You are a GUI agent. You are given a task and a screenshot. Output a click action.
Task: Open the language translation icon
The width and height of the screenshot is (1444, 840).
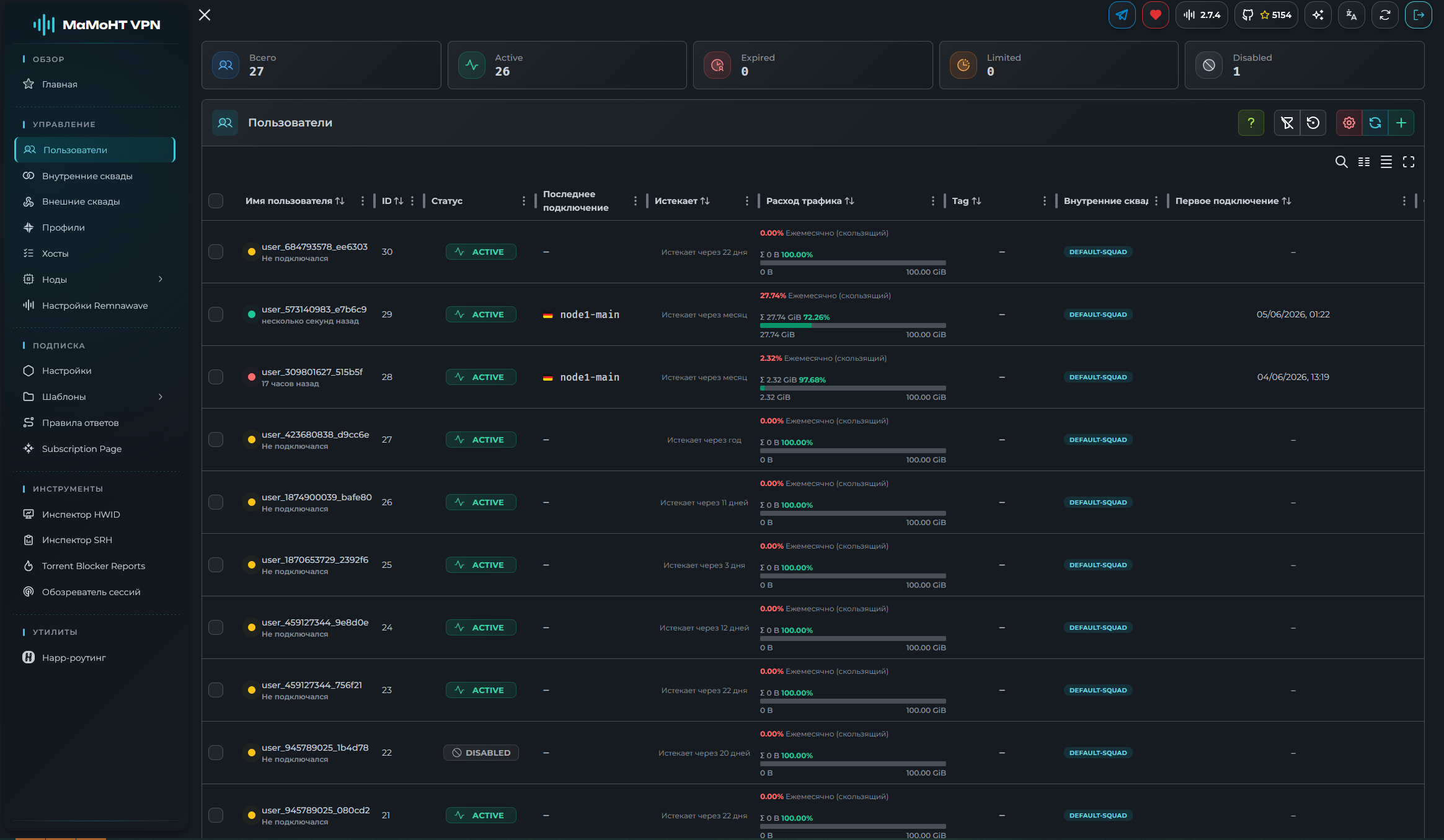click(x=1351, y=15)
